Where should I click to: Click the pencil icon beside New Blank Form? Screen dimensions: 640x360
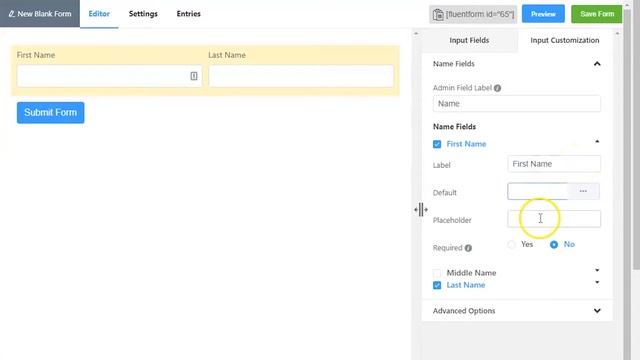[x=11, y=14]
